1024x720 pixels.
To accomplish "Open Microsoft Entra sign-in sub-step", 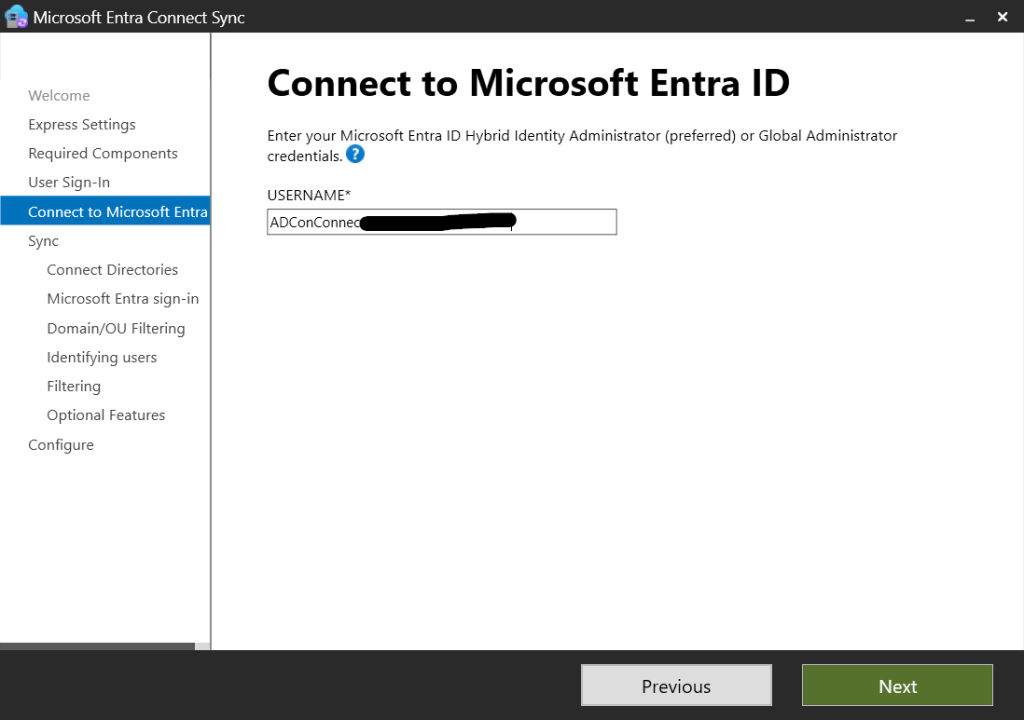I will [123, 299].
